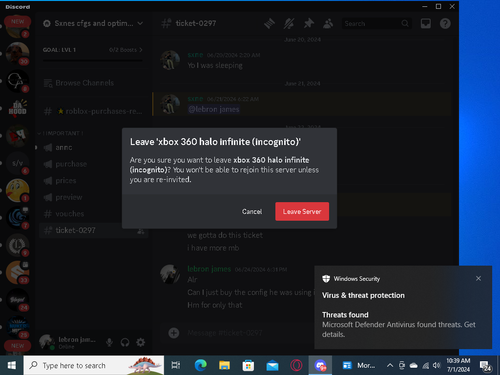Image resolution: width=500 pixels, height=375 pixels.
Task: Open the s/v server icon
Action: [17, 163]
